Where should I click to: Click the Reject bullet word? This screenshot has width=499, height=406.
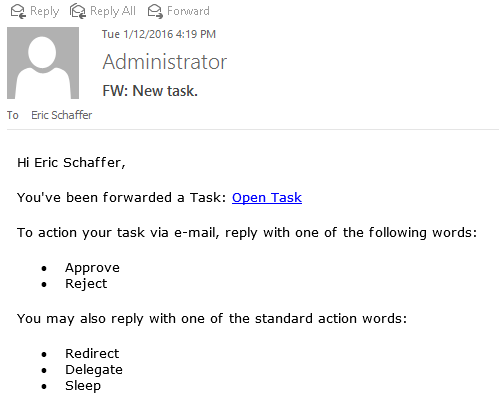(x=86, y=284)
